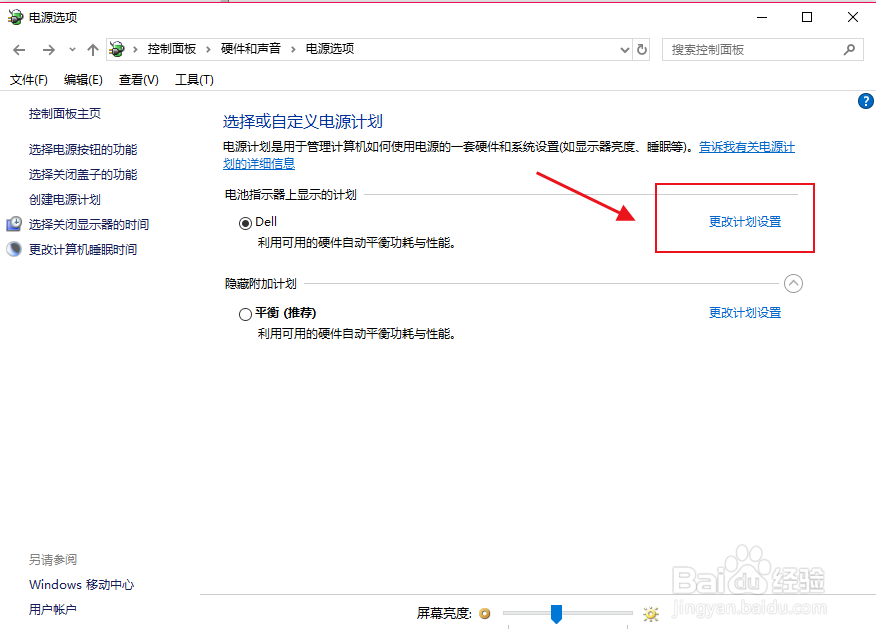The height and width of the screenshot is (638, 876).
Task: Collapse the 隐藏附加计划 section chevron
Action: (794, 283)
